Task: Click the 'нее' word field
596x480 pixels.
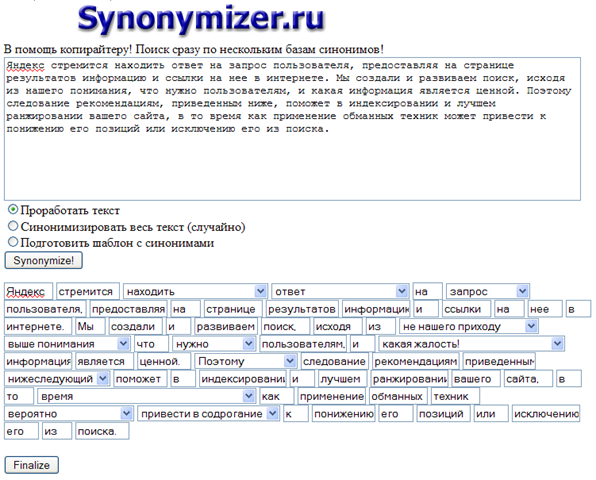Action: [545, 309]
